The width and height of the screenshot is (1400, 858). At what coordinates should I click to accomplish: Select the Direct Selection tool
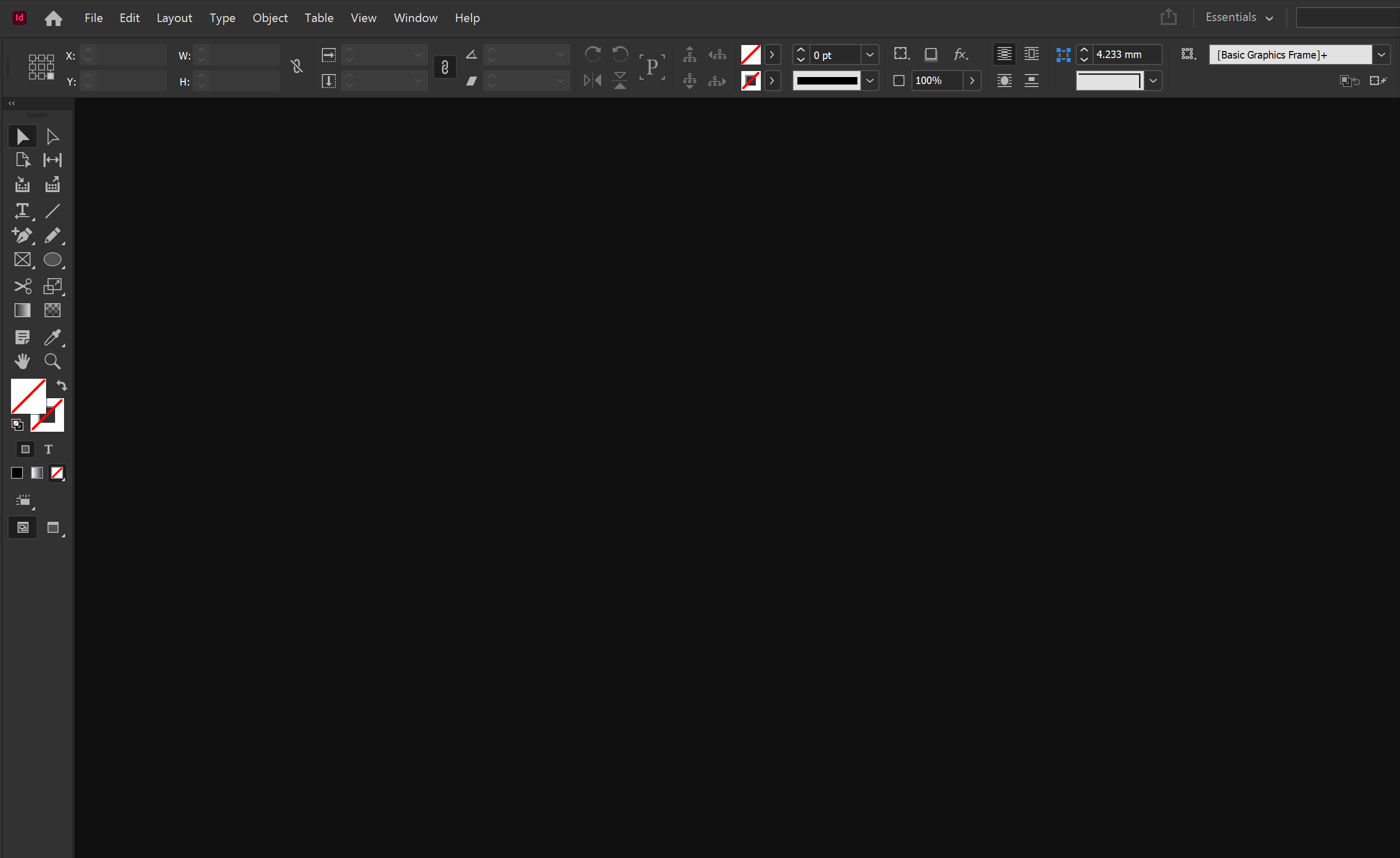(x=52, y=137)
